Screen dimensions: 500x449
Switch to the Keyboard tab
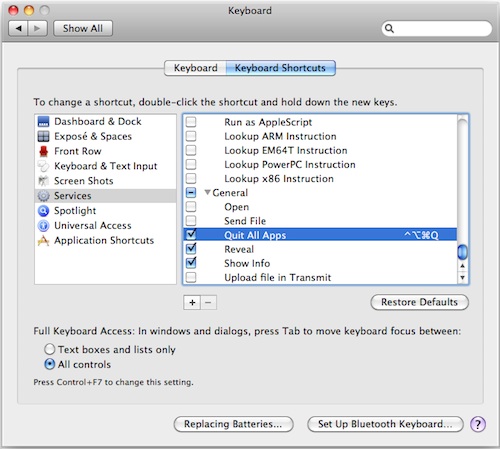click(x=195, y=68)
